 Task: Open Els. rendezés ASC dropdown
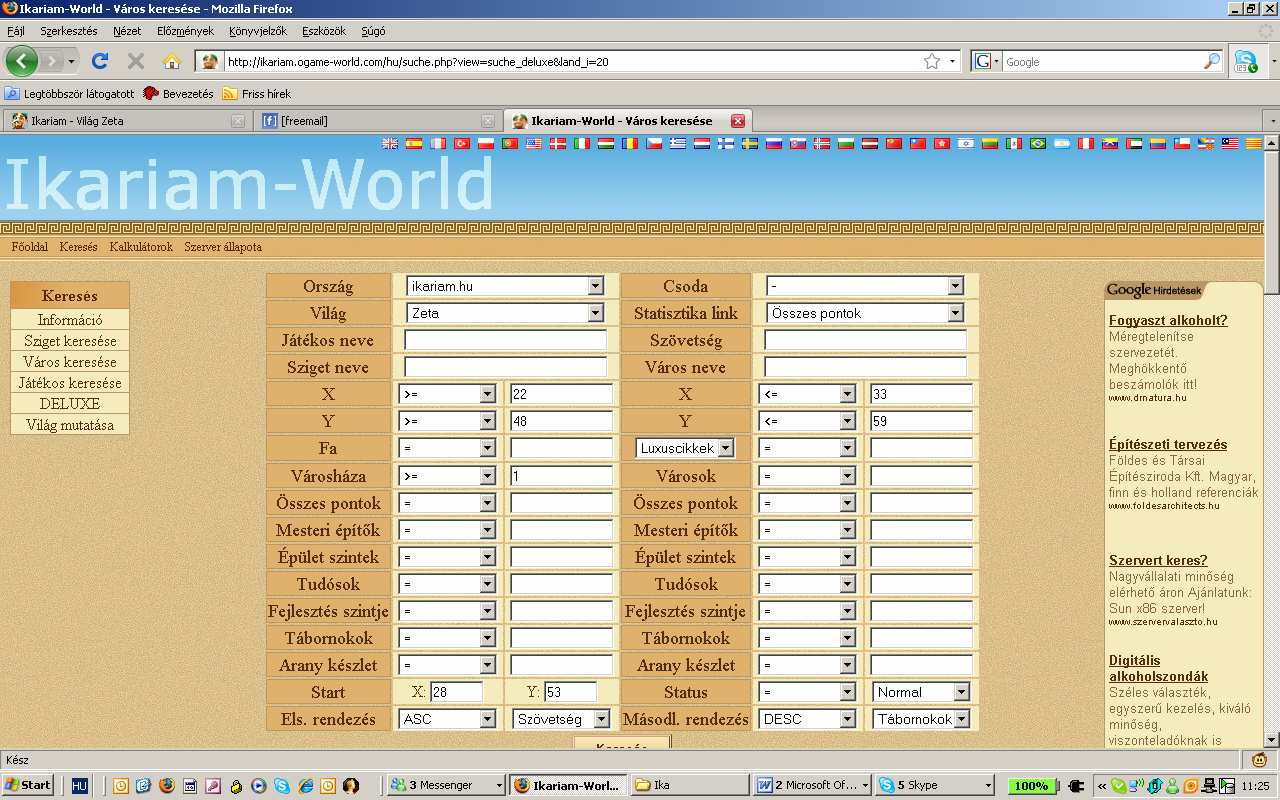pos(447,719)
